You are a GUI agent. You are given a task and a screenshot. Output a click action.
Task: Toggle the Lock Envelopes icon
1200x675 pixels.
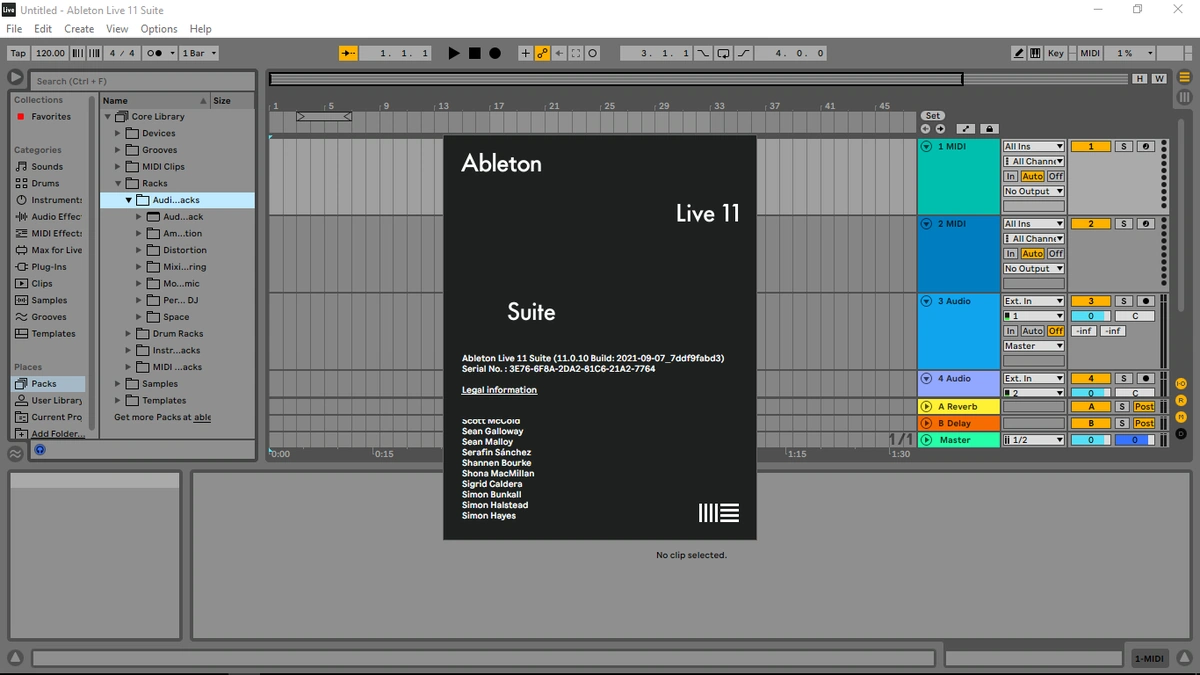(x=989, y=129)
